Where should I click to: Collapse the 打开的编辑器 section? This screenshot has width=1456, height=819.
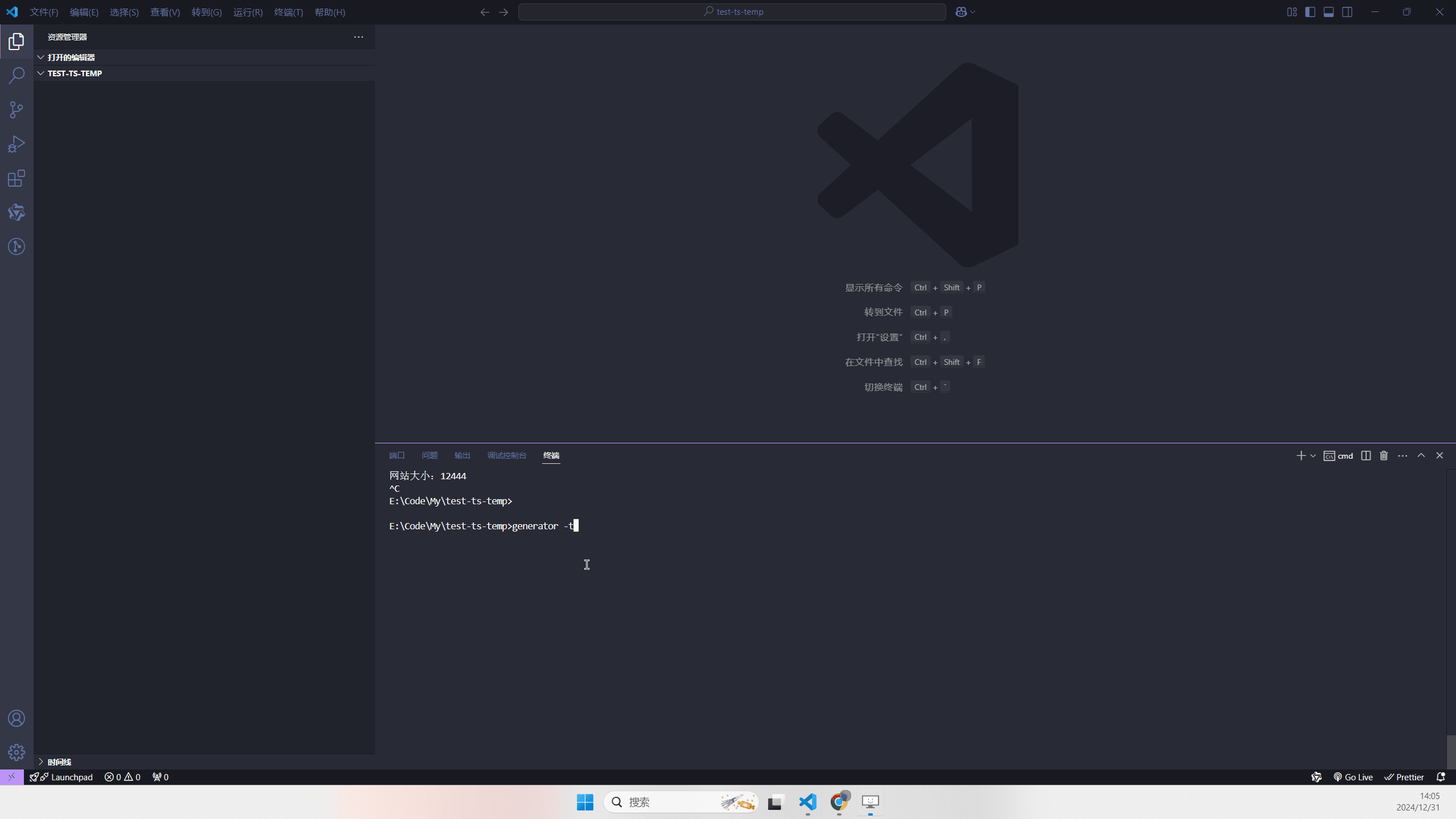click(204, 57)
